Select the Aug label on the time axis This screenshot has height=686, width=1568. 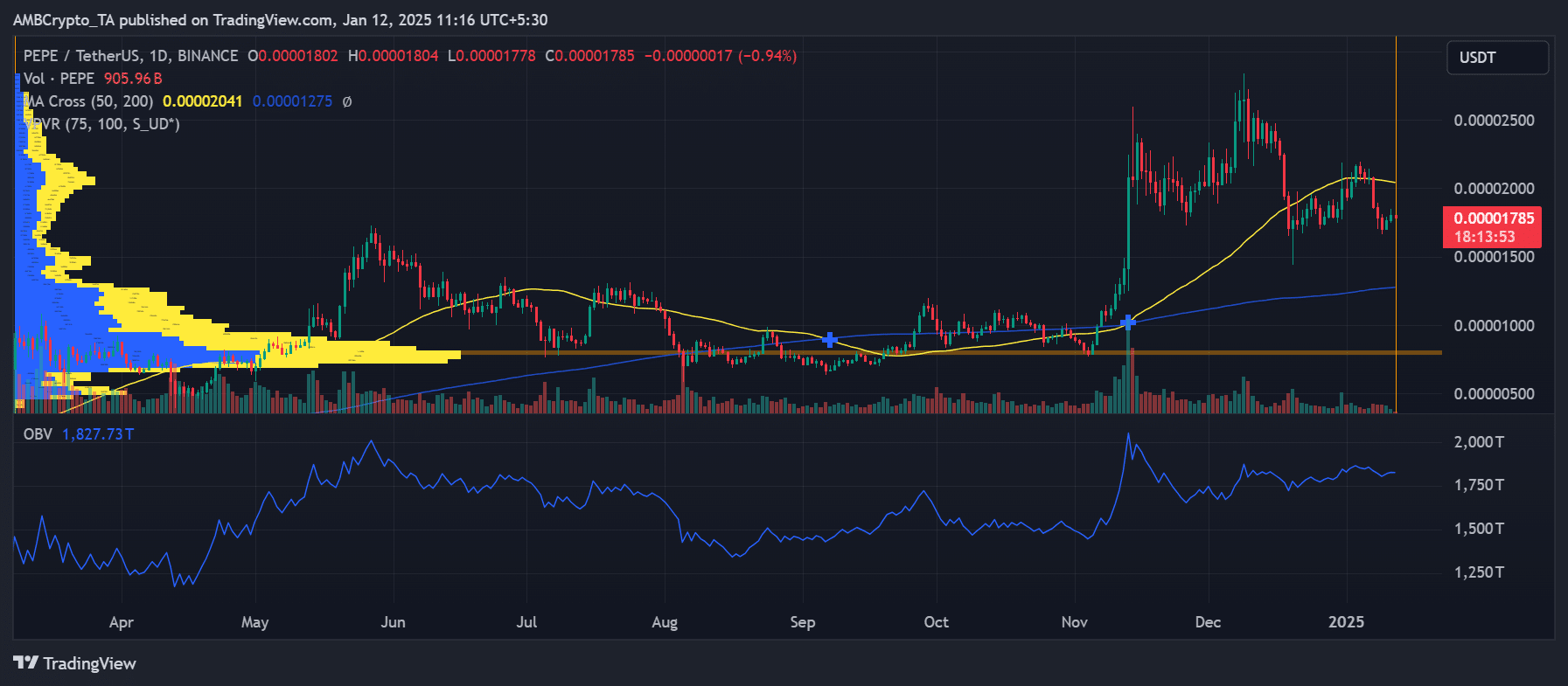pos(665,622)
